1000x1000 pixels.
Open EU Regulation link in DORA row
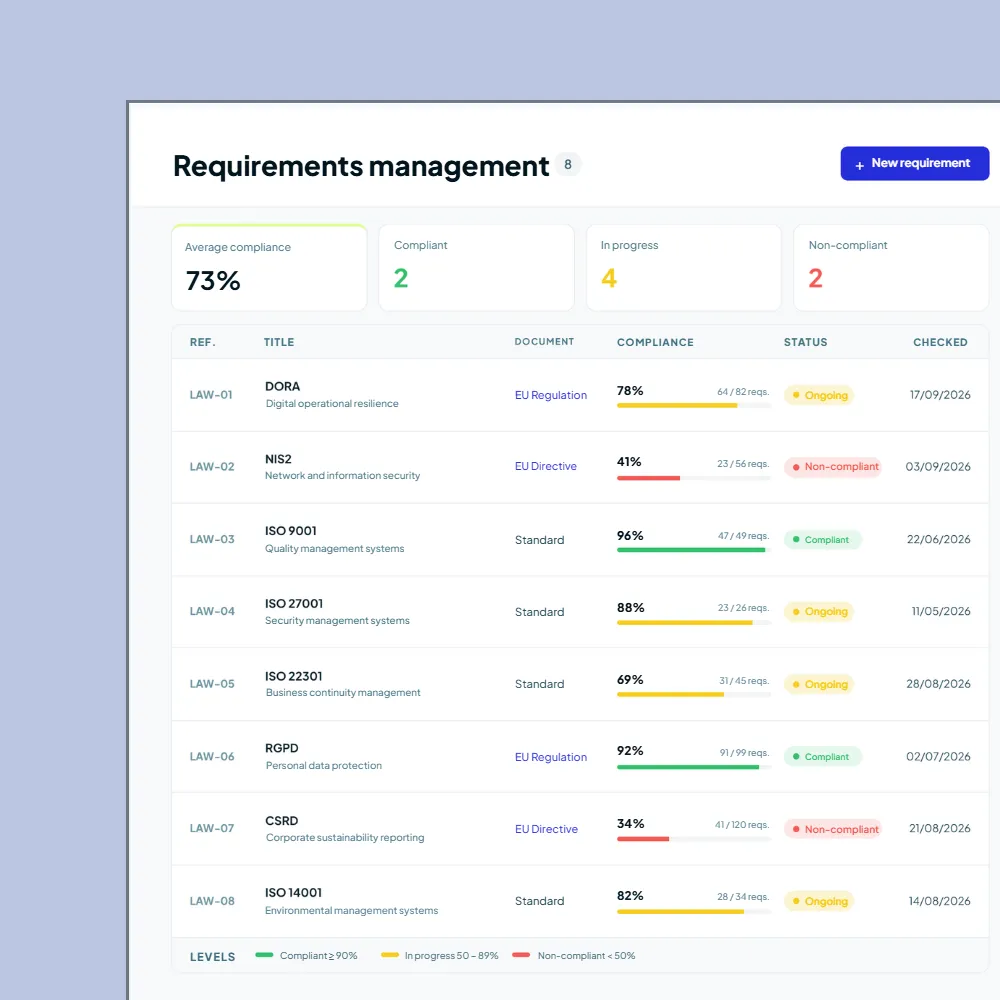550,395
